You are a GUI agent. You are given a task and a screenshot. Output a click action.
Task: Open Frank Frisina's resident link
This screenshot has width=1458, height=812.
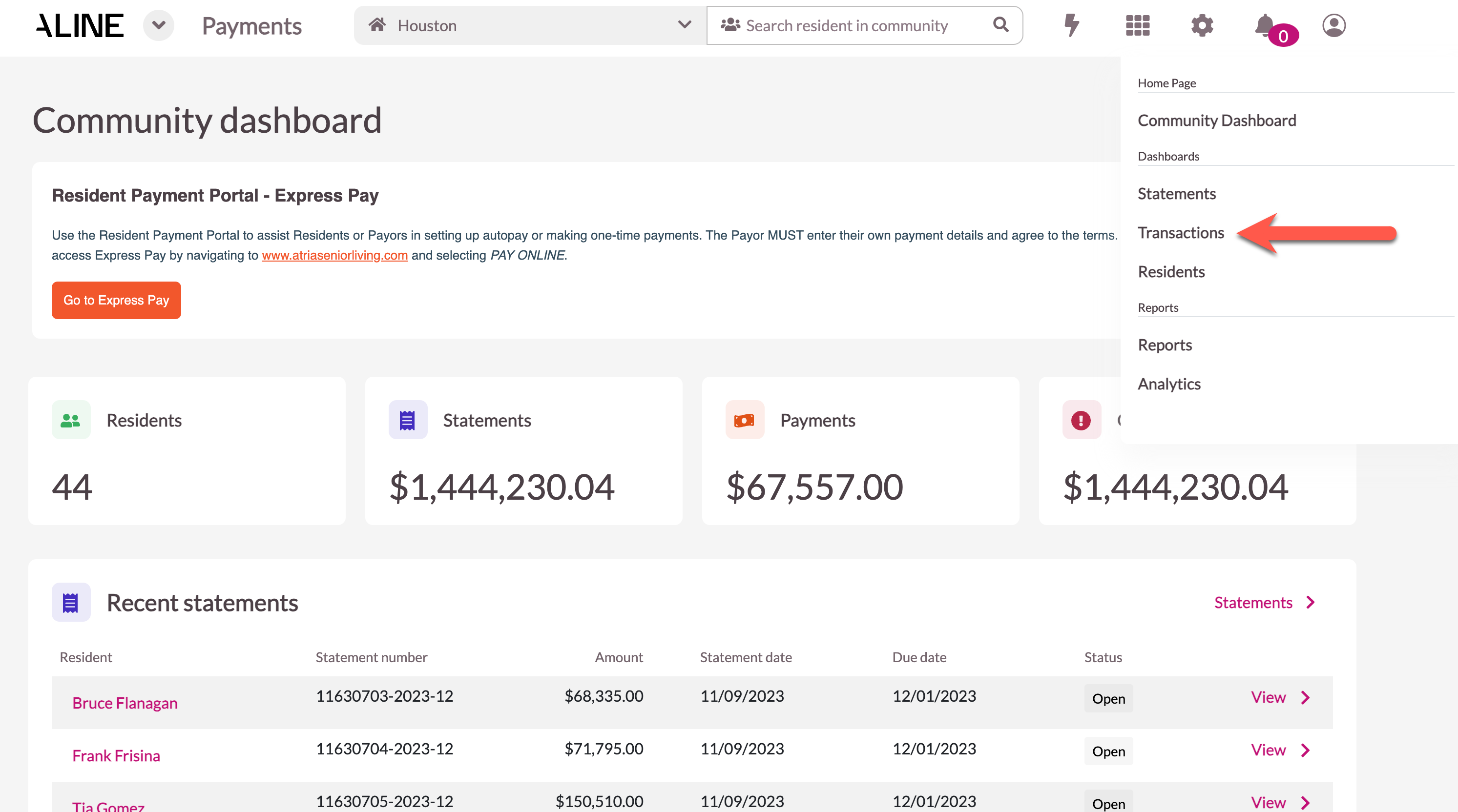pyautogui.click(x=116, y=756)
